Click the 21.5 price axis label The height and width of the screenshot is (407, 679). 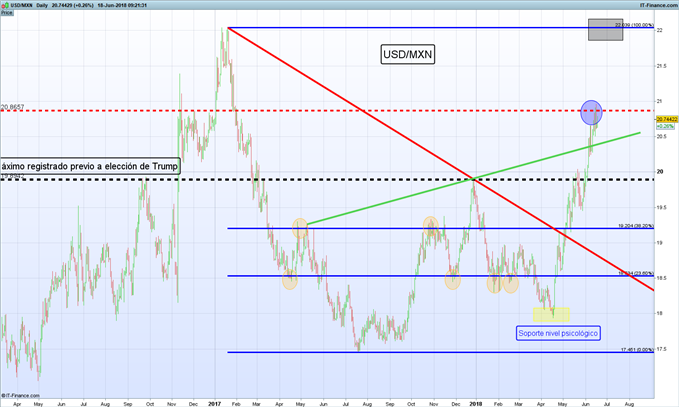click(x=662, y=66)
